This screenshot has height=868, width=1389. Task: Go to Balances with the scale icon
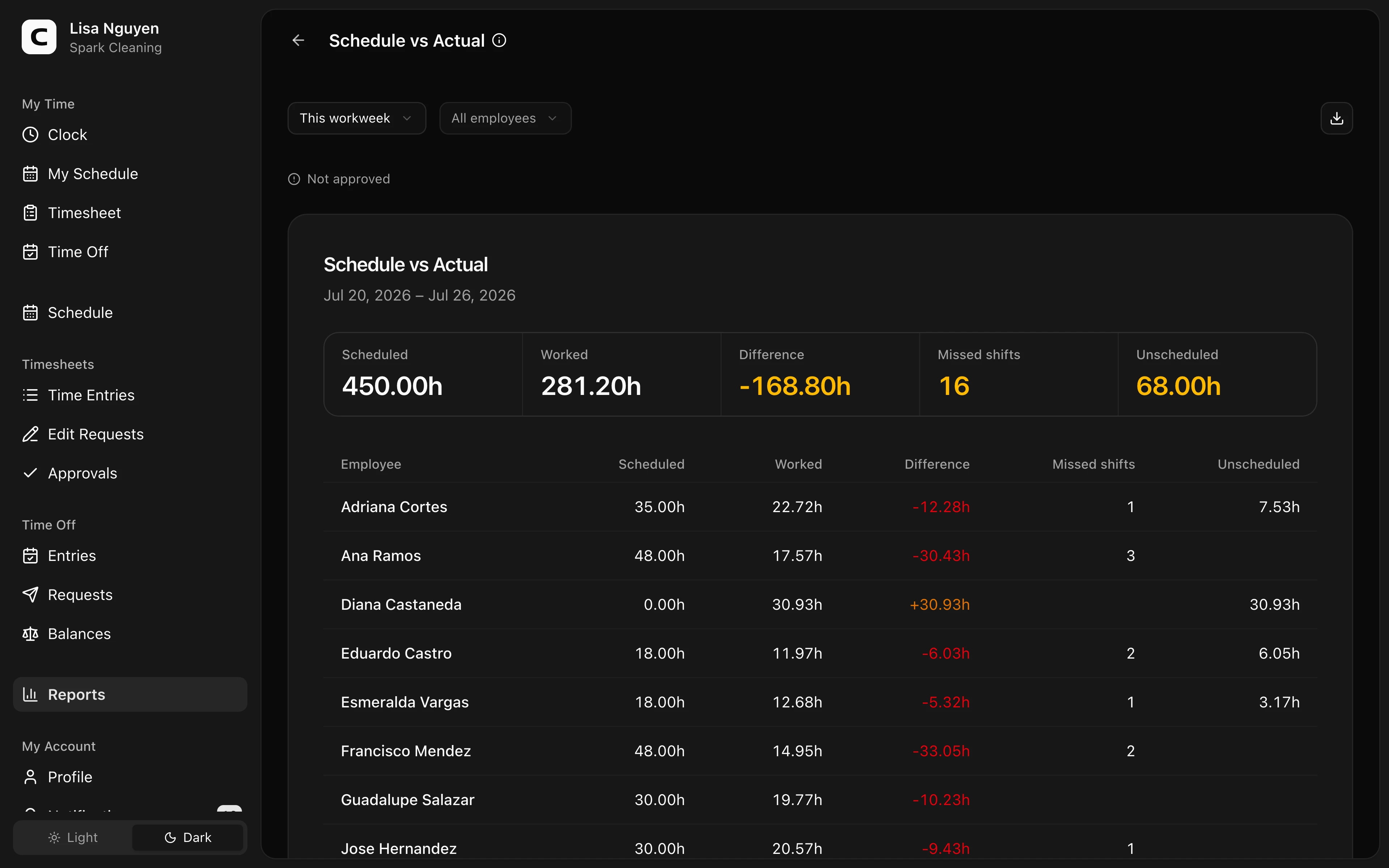(x=30, y=634)
